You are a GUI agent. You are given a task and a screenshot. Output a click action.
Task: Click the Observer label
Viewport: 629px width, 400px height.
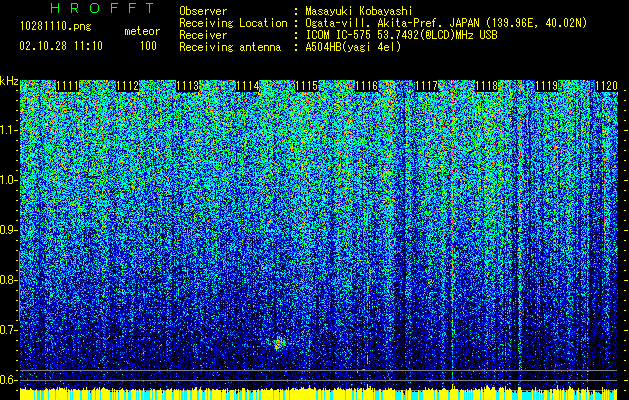coord(203,11)
